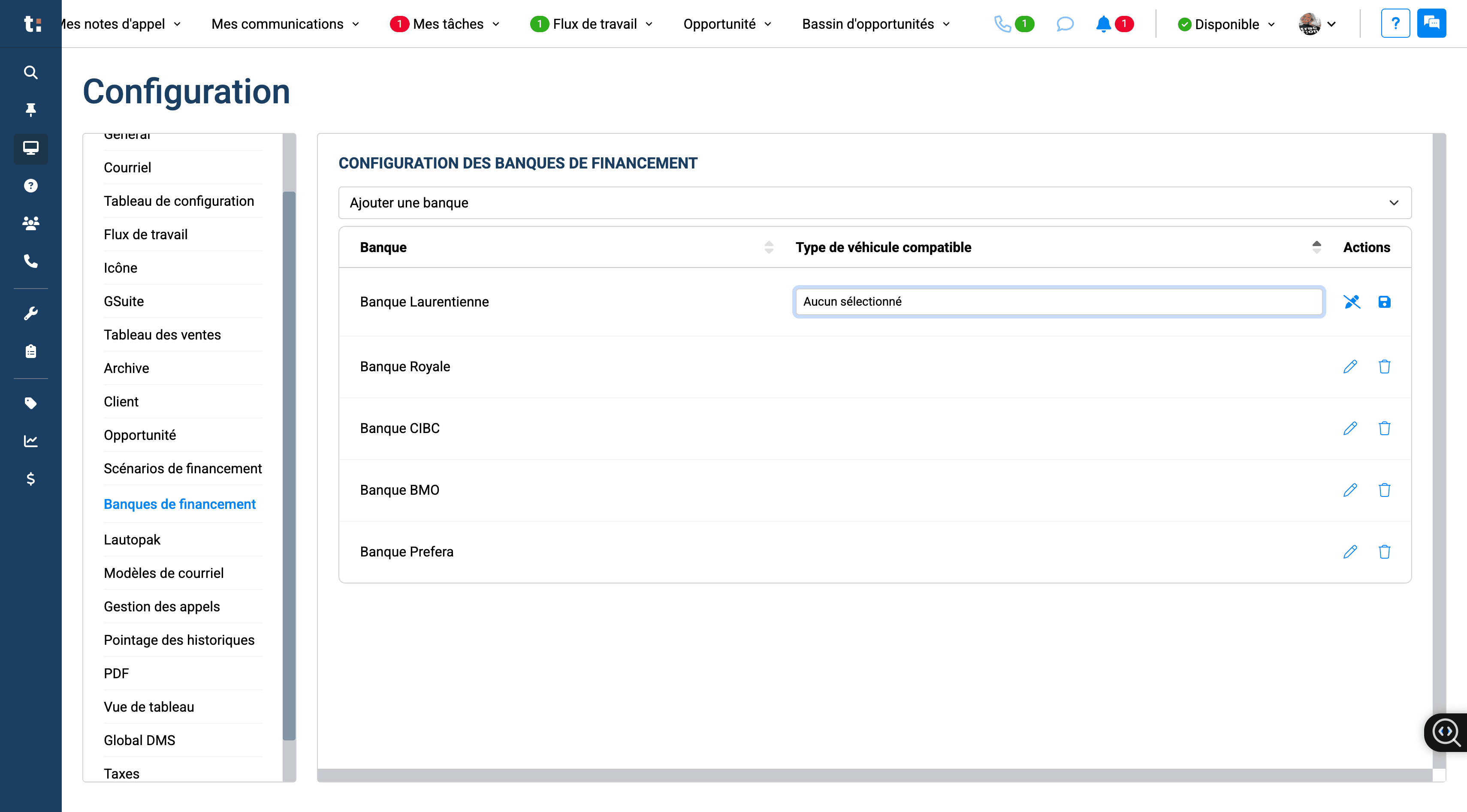This screenshot has height=812, width=1467.
Task: Click the price tag sidebar icon
Action: [31, 403]
